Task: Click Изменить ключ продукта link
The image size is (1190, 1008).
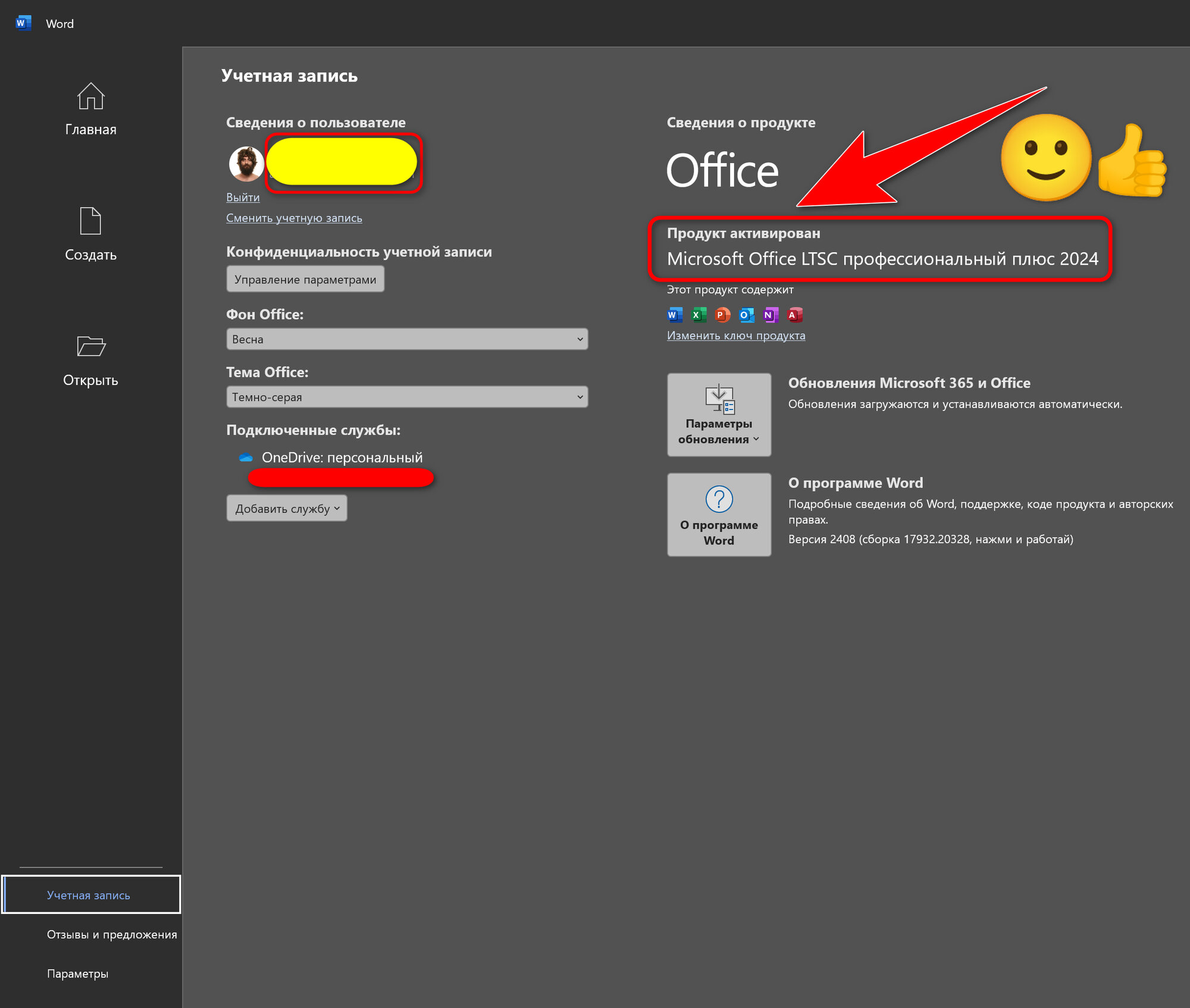Action: coord(736,335)
